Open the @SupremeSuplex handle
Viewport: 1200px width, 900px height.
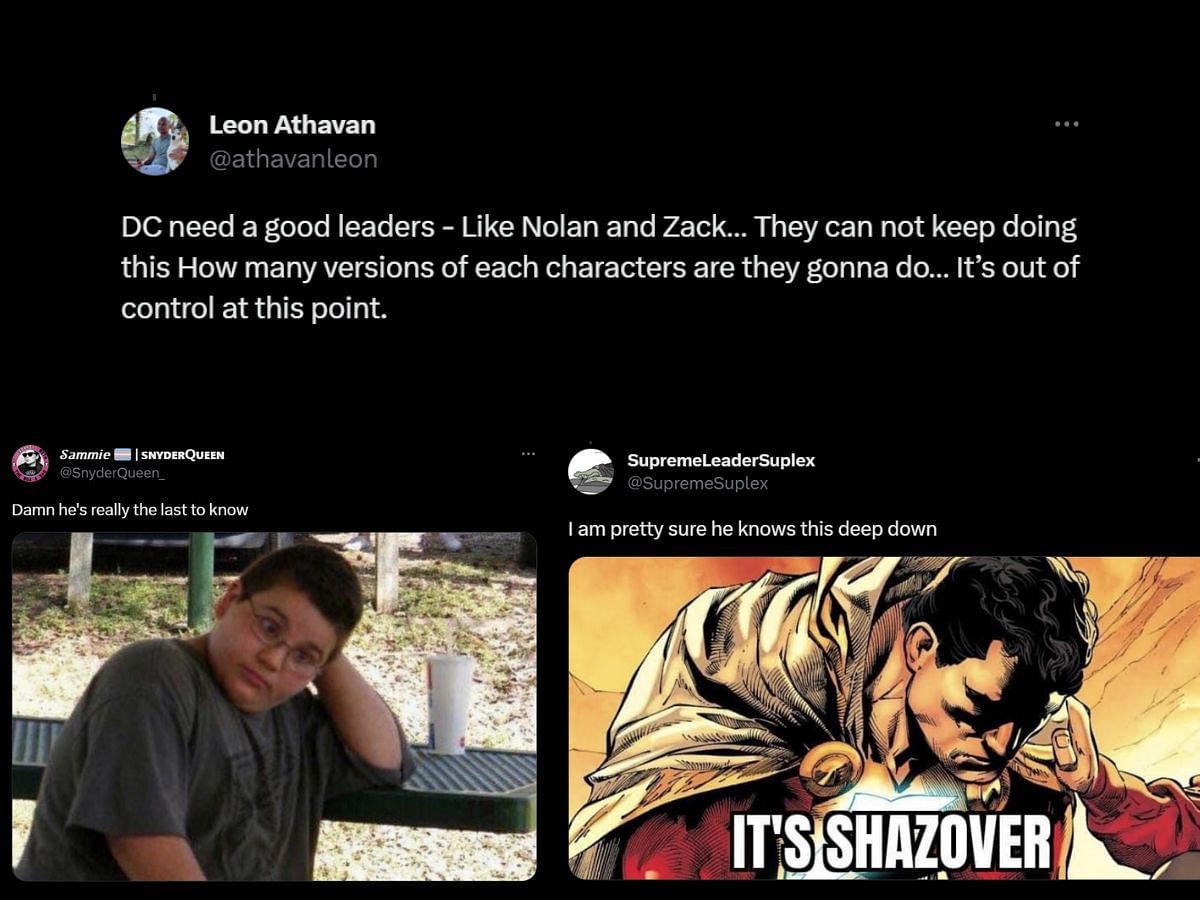coord(698,483)
